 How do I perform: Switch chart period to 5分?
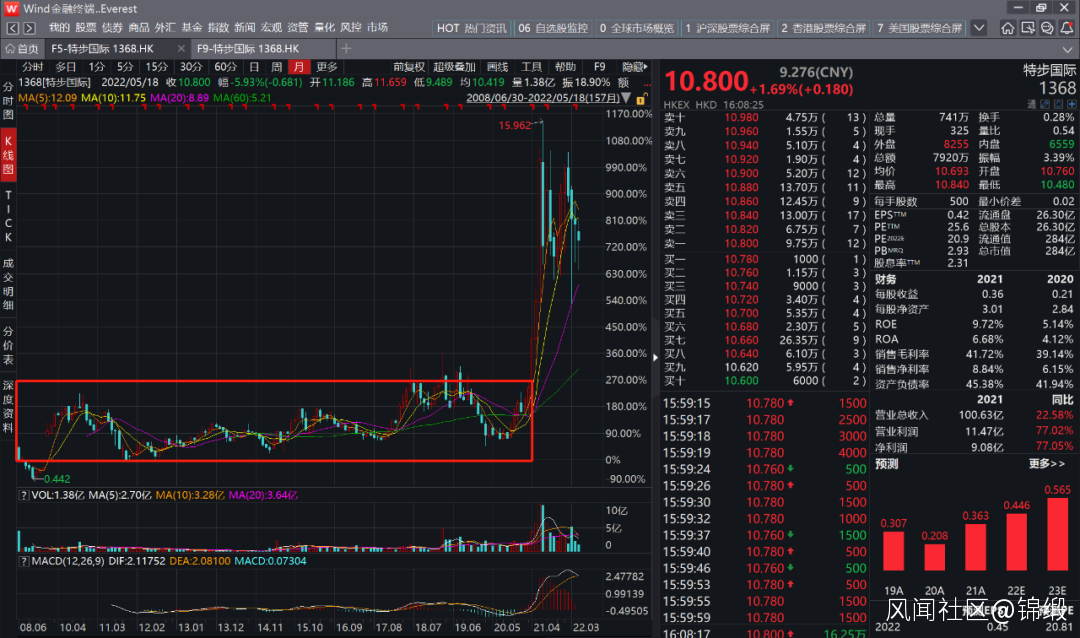[x=125, y=67]
